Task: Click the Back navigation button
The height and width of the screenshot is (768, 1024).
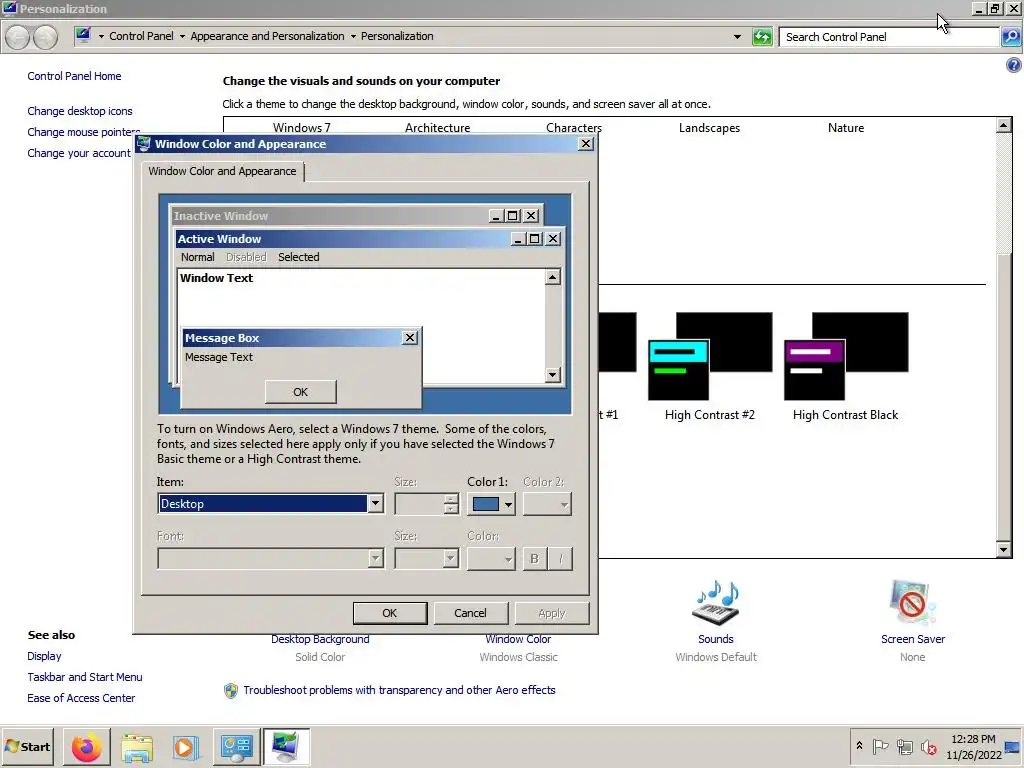Action: tap(18, 37)
